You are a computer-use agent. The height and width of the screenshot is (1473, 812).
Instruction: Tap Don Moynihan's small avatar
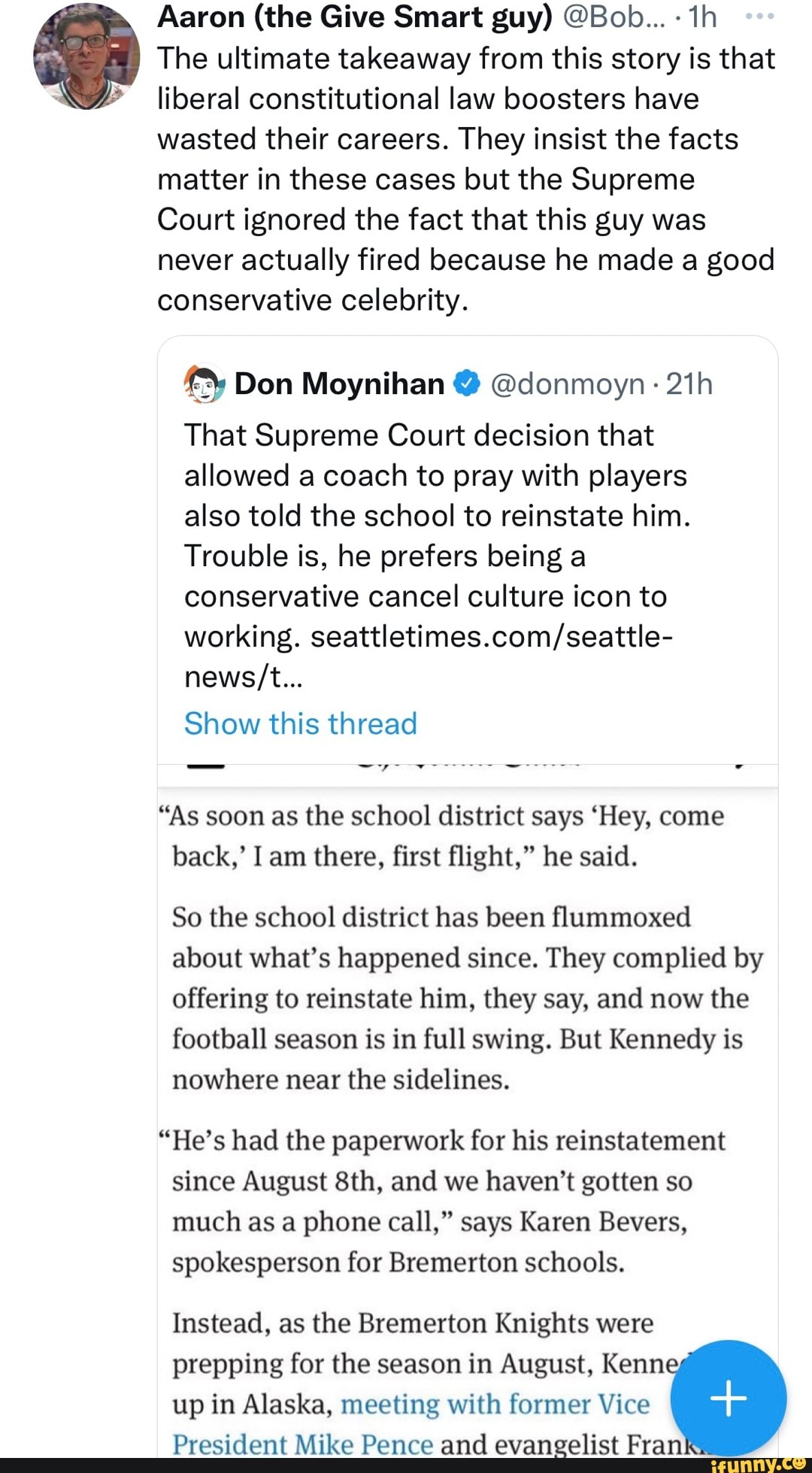pyautogui.click(x=204, y=385)
